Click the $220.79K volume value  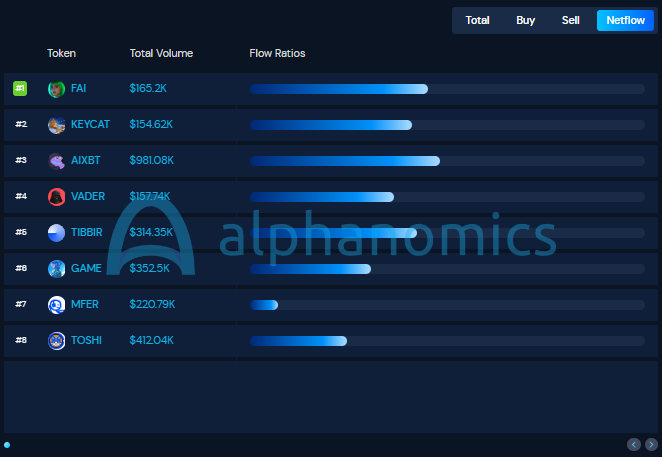(152, 304)
